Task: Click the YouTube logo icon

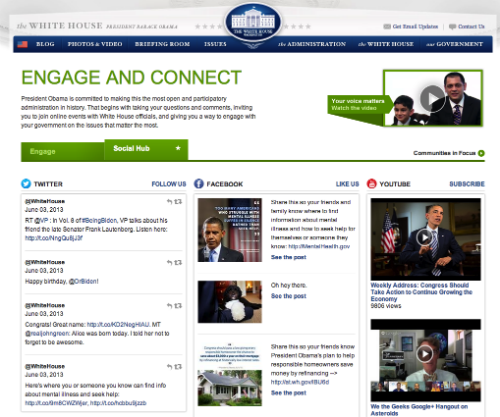Action: point(372,184)
